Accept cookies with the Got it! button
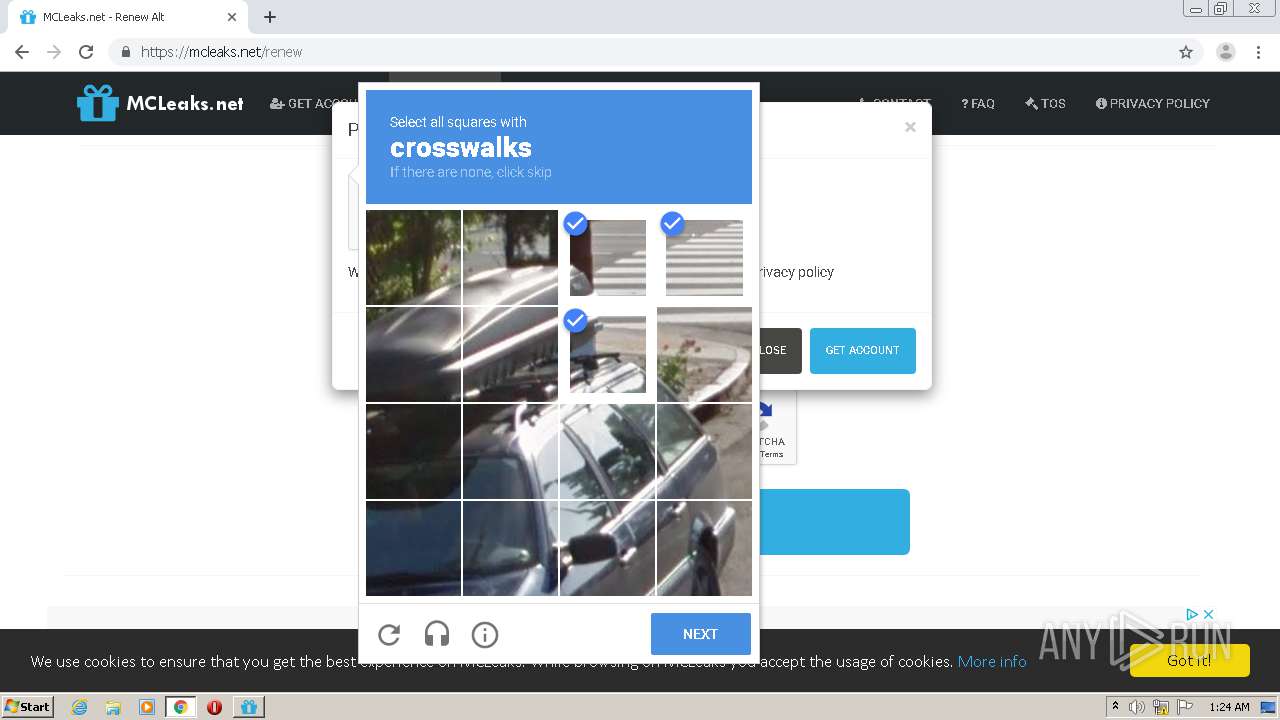 point(1189,660)
